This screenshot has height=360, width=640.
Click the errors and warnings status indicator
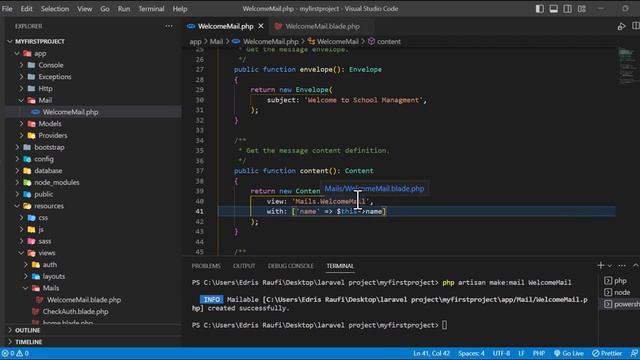click(15, 353)
